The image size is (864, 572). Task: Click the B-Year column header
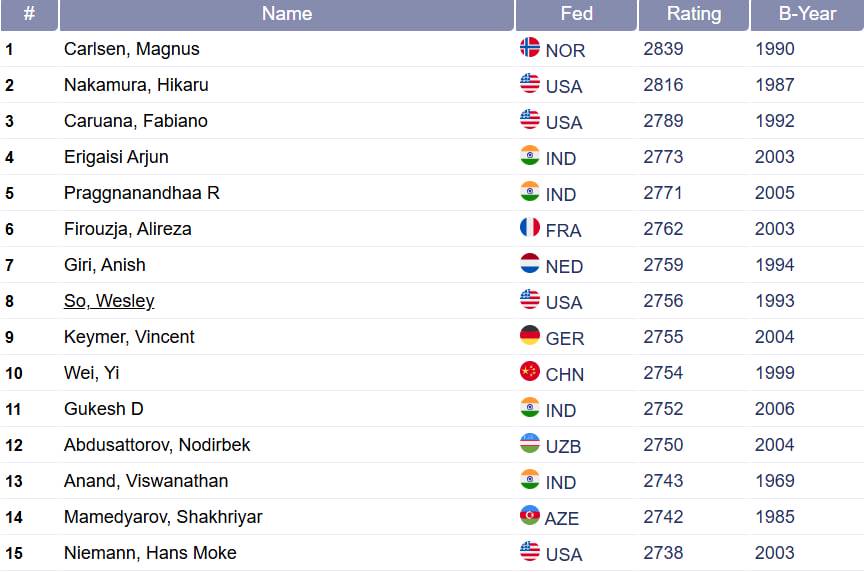click(807, 14)
